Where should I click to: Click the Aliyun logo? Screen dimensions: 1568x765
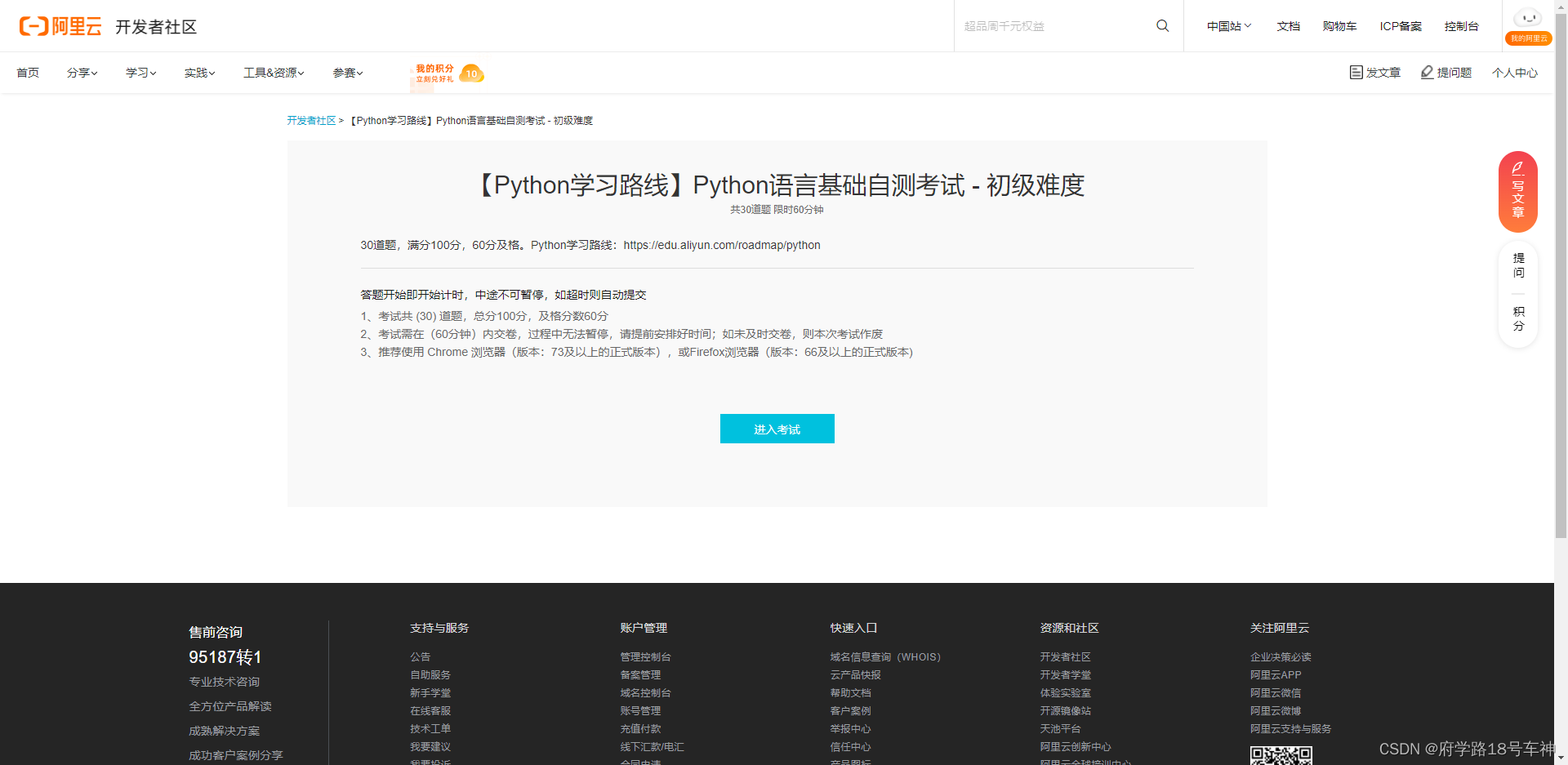(x=60, y=26)
